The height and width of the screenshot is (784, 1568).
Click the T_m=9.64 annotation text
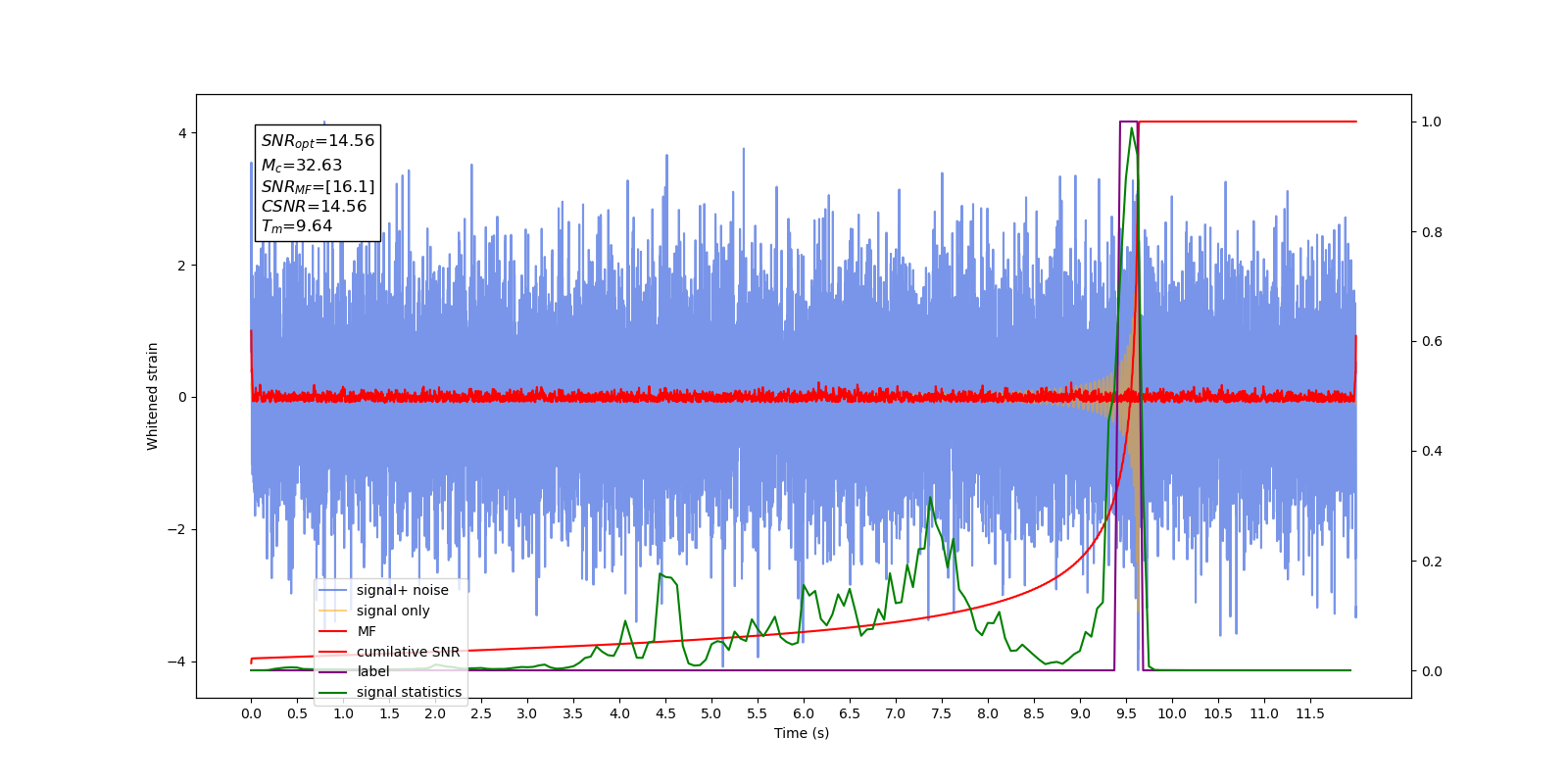pos(297,226)
